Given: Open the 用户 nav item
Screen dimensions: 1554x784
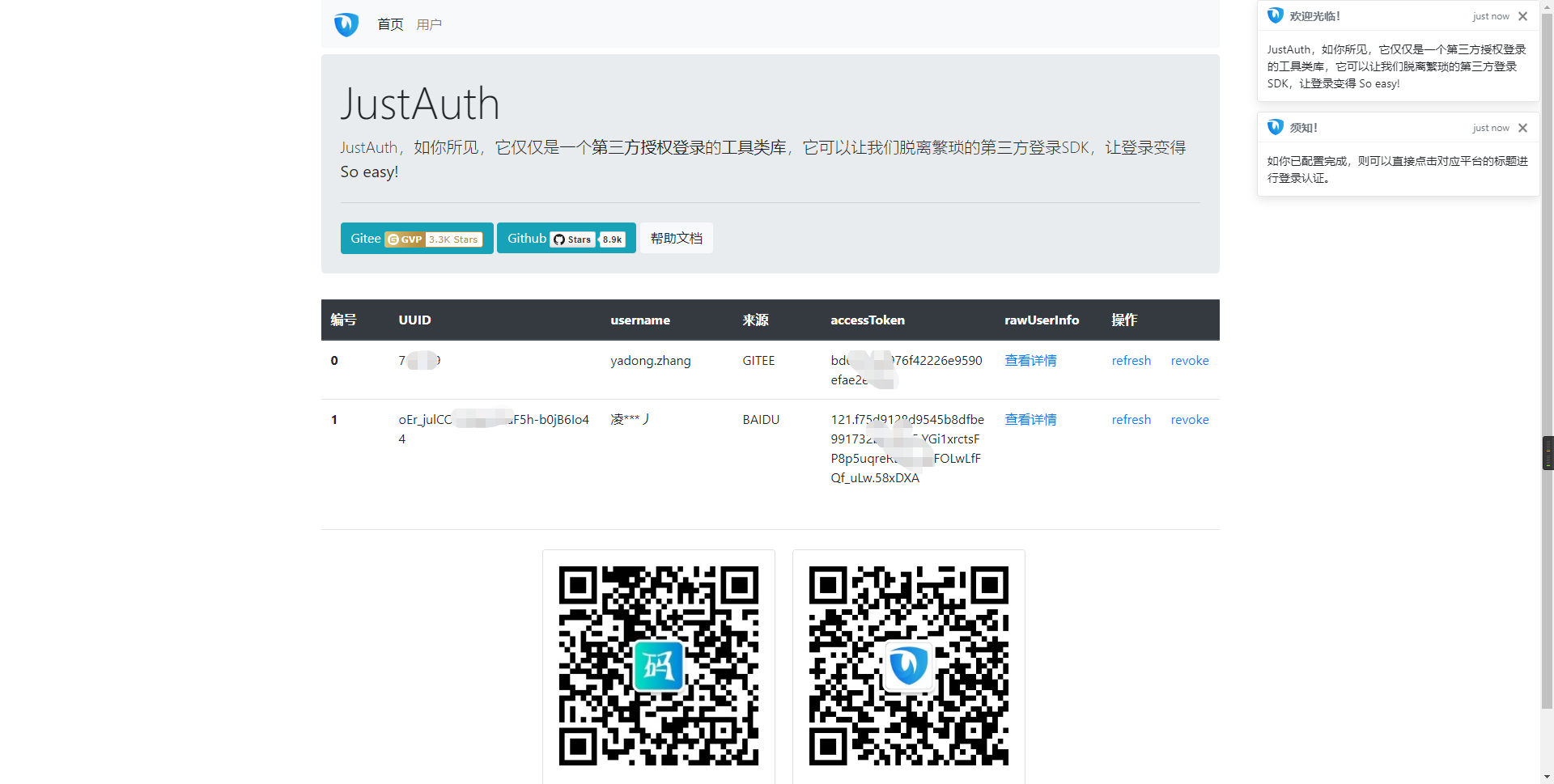Looking at the screenshot, I should coord(429,24).
